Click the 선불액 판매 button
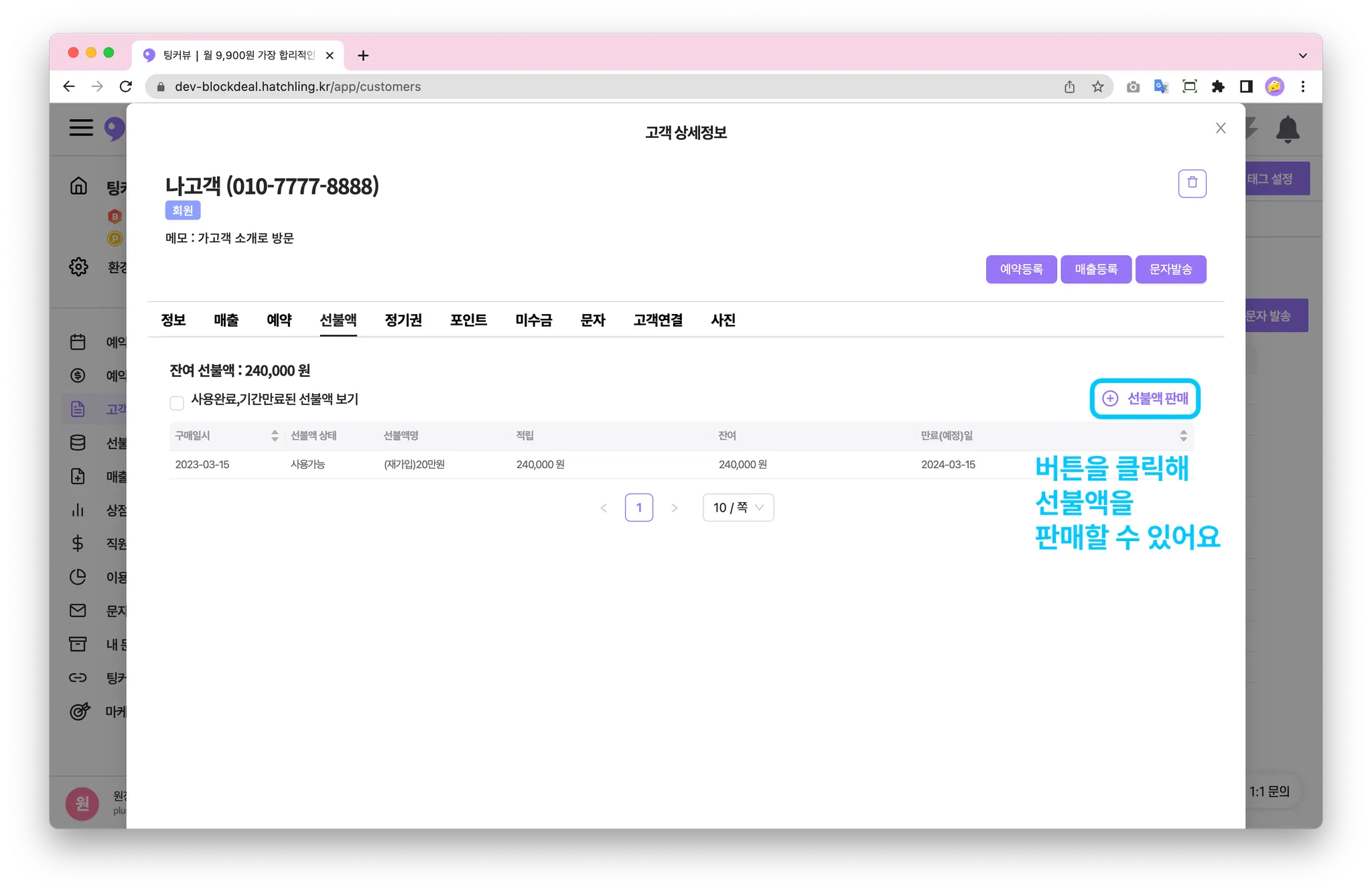Screen dimensions: 1372x894 pyautogui.click(x=1144, y=398)
